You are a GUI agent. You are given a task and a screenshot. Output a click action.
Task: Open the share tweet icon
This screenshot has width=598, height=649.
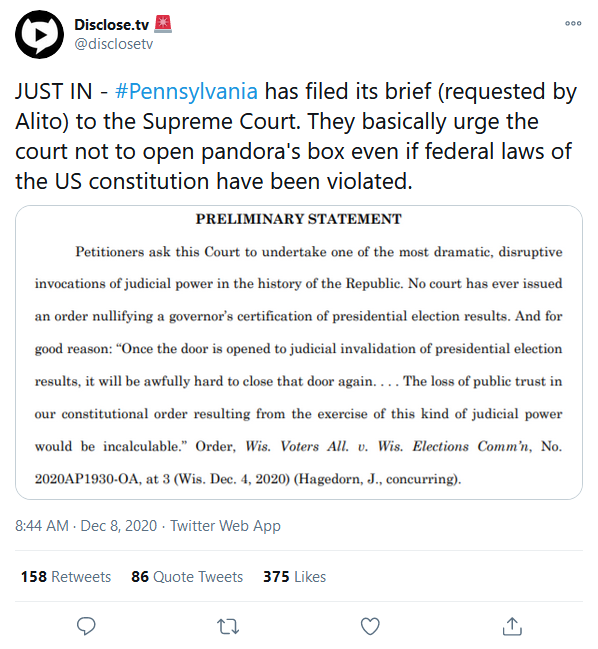click(x=512, y=626)
